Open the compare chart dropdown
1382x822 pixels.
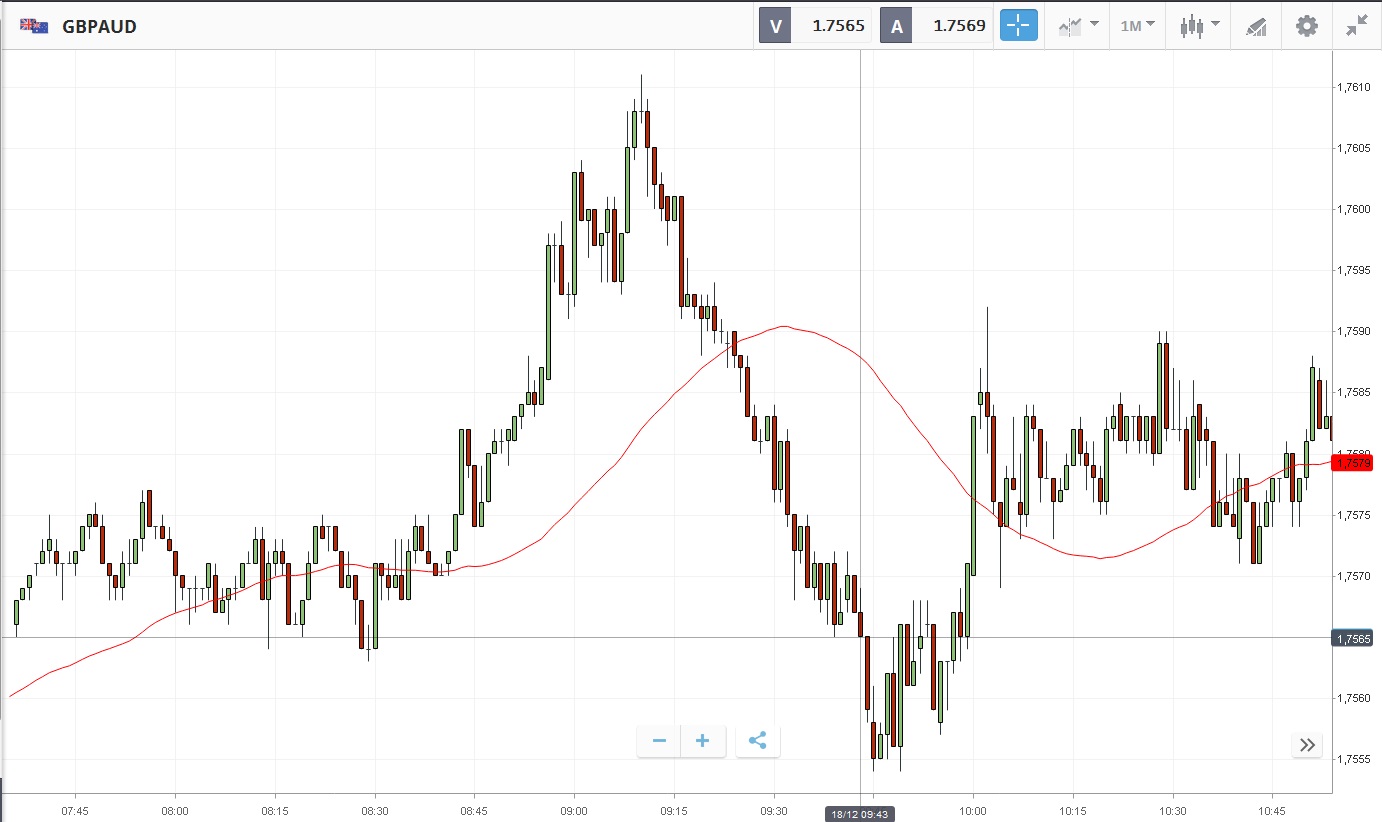pyautogui.click(x=1079, y=26)
